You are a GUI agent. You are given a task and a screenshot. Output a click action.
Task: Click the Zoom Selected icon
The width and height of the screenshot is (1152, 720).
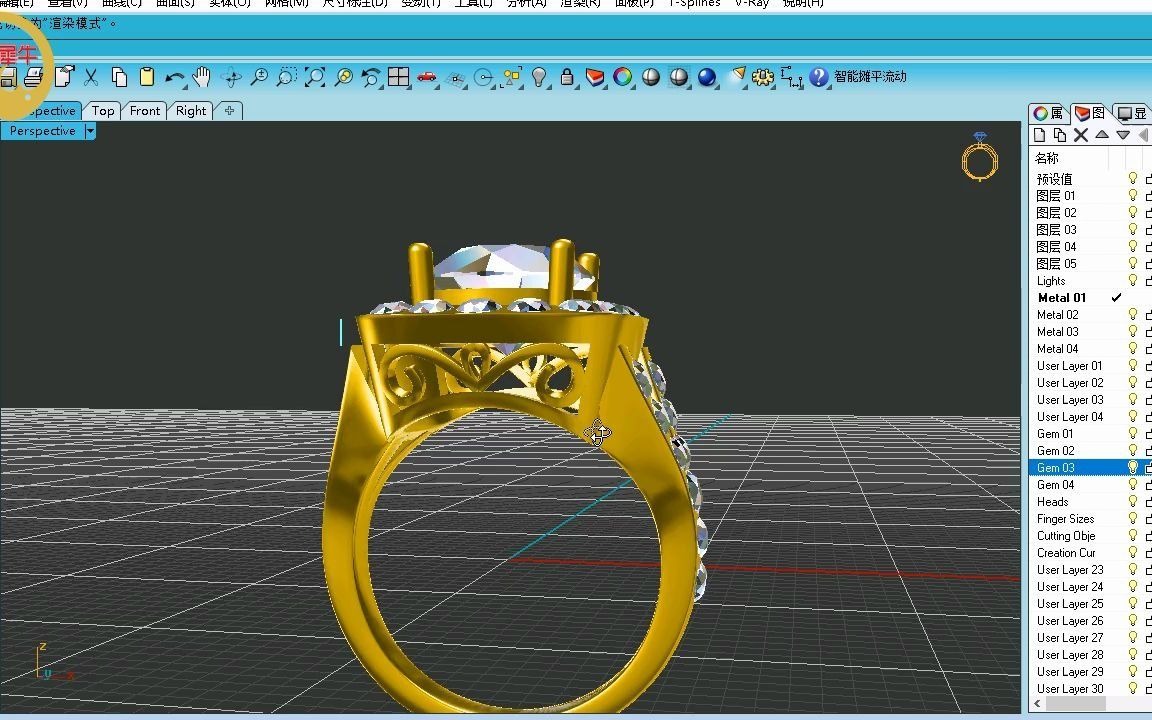point(343,76)
